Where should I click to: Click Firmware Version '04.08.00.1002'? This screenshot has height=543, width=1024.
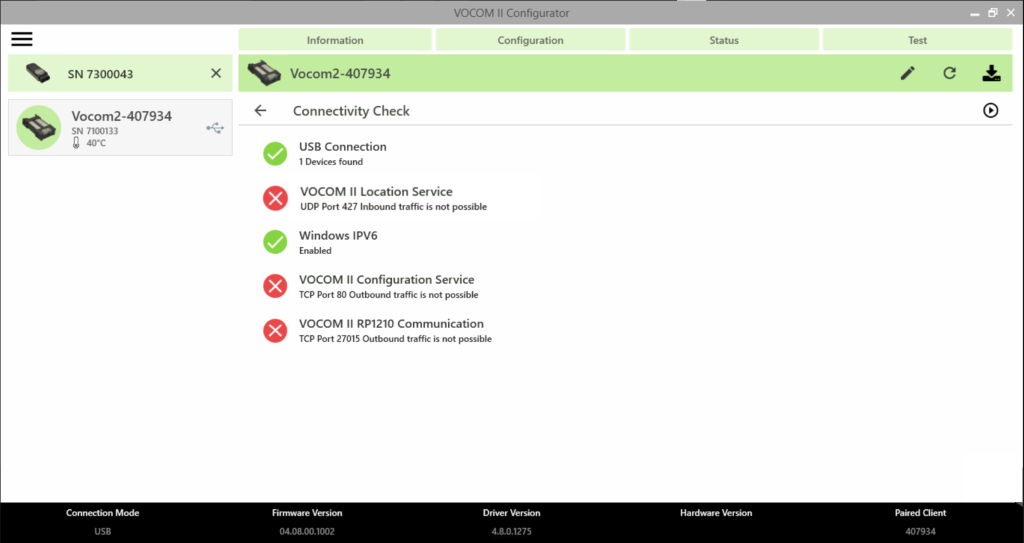coord(307,531)
